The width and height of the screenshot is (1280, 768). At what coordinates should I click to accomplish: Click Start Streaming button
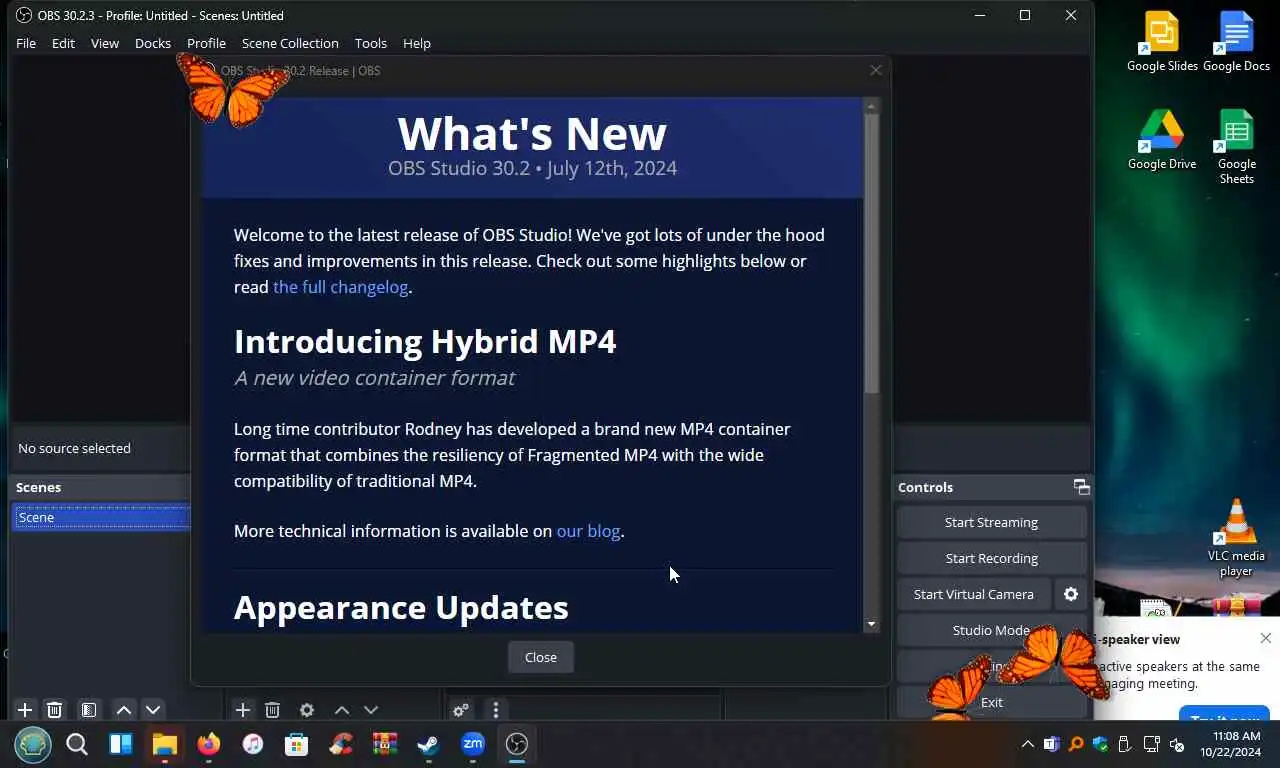pos(991,522)
